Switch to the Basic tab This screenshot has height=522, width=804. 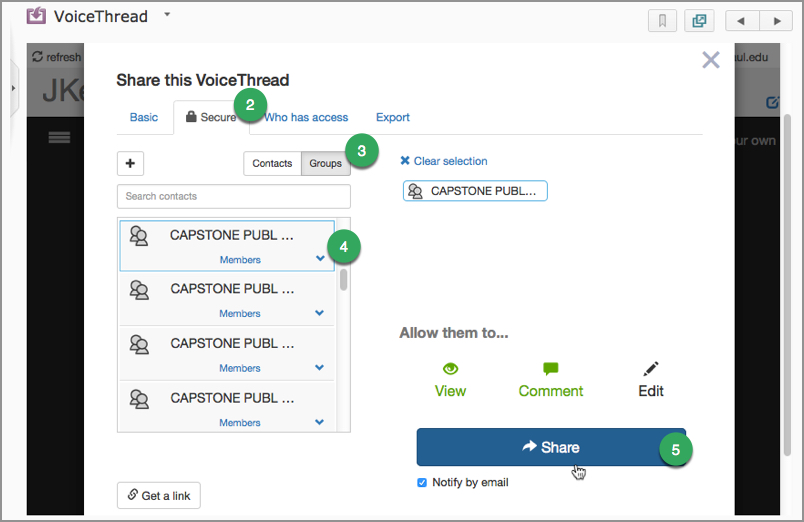click(x=144, y=117)
